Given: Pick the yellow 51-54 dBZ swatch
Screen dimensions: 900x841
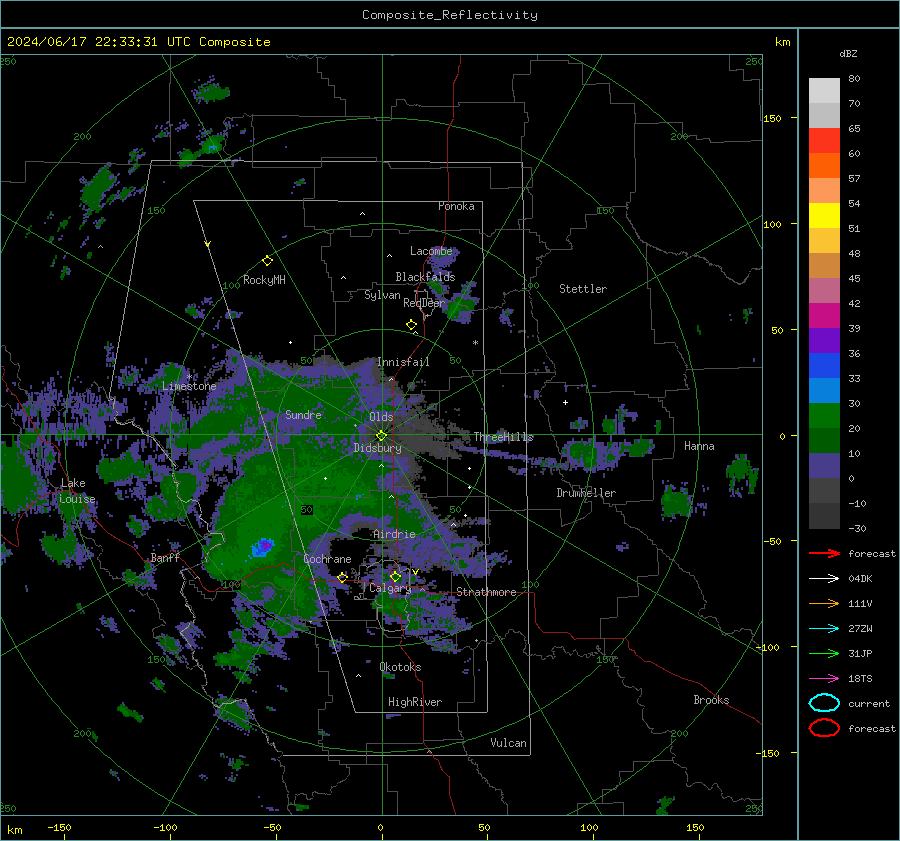Looking at the screenshot, I should click(824, 216).
